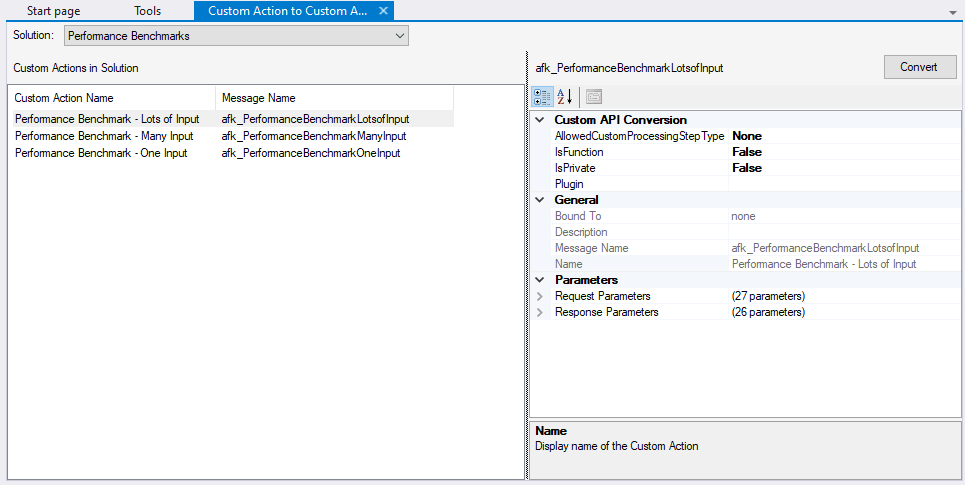Open the tab list dropdown arrow at top right
The height and width of the screenshot is (485, 965).
click(951, 12)
